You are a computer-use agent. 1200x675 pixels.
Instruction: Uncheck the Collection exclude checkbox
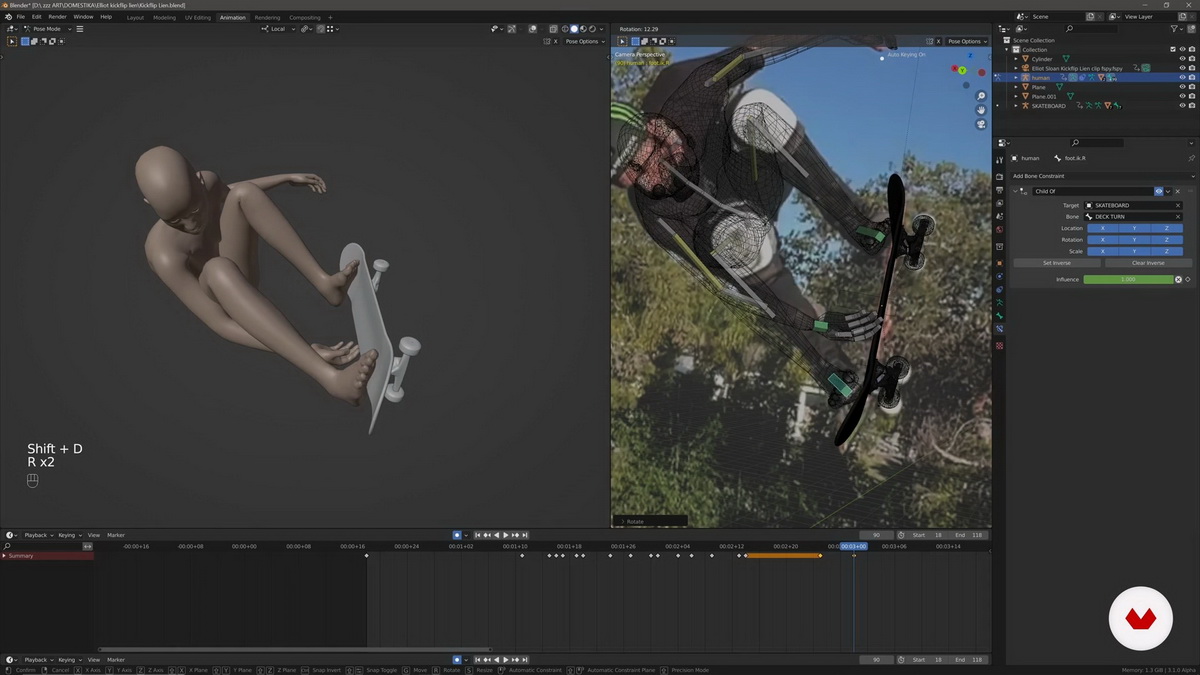1173,49
